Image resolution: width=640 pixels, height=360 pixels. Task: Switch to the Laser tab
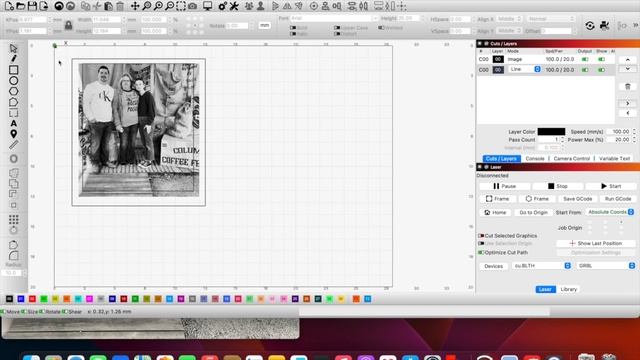(x=545, y=289)
